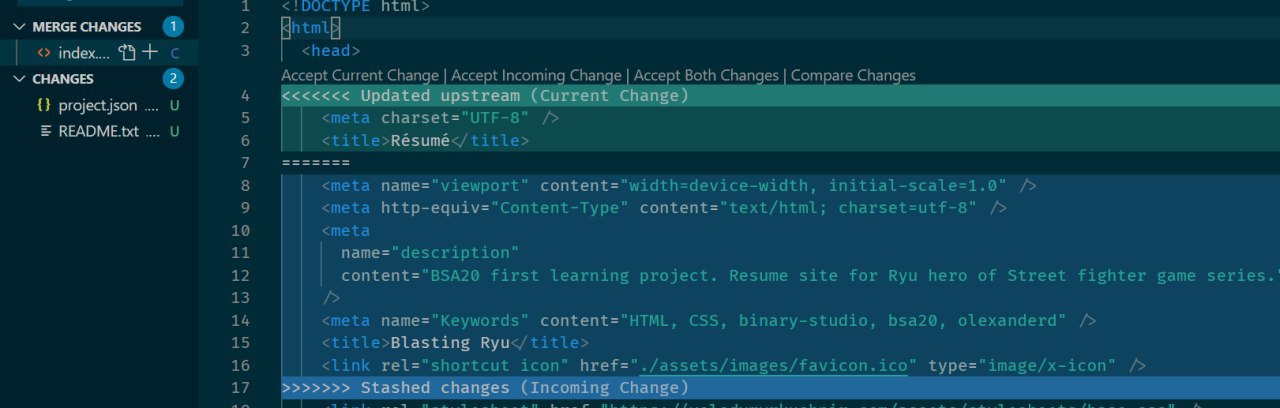Open Compare Changes for the conflict
The image size is (1280, 408).
point(853,75)
